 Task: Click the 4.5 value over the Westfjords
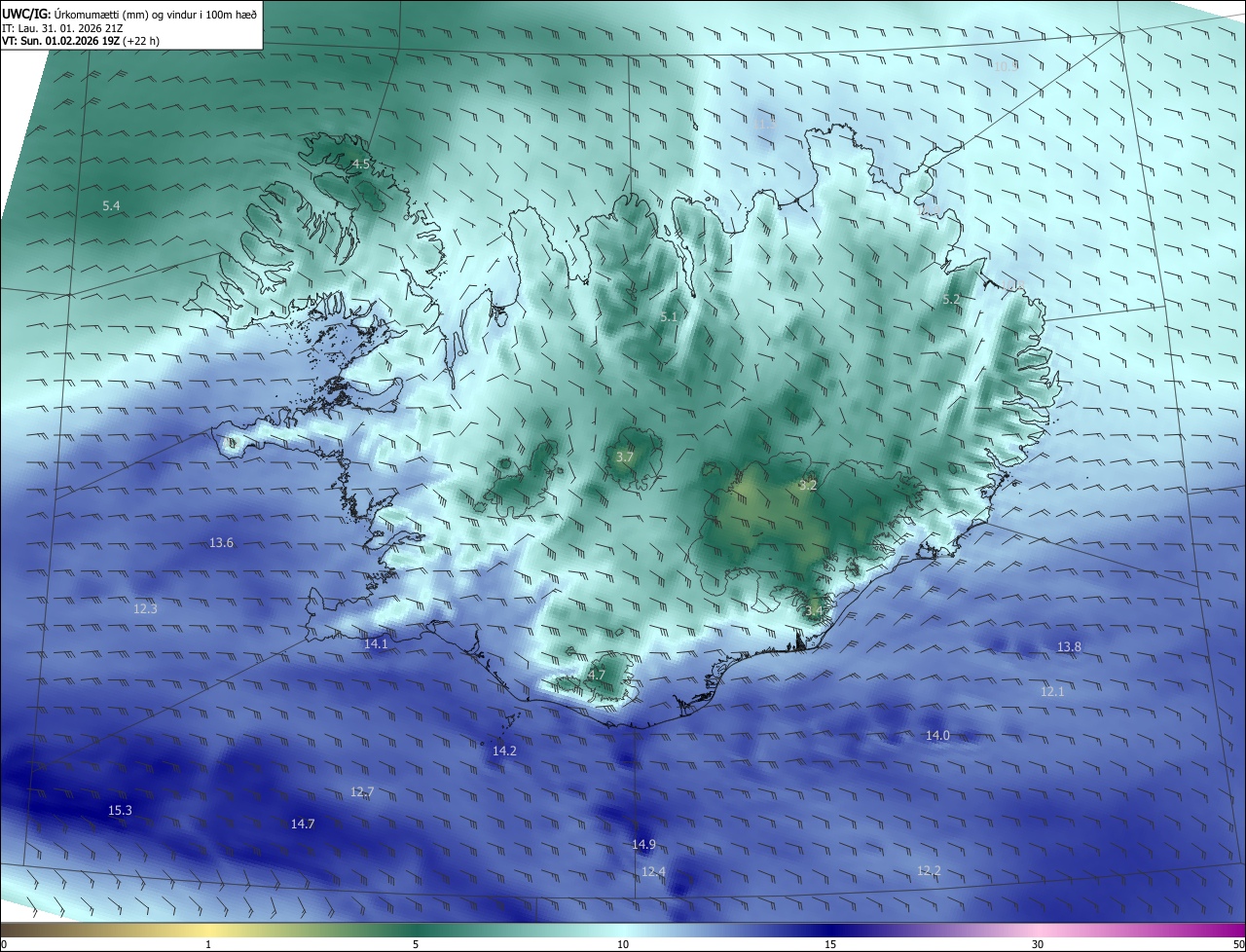pos(361,164)
